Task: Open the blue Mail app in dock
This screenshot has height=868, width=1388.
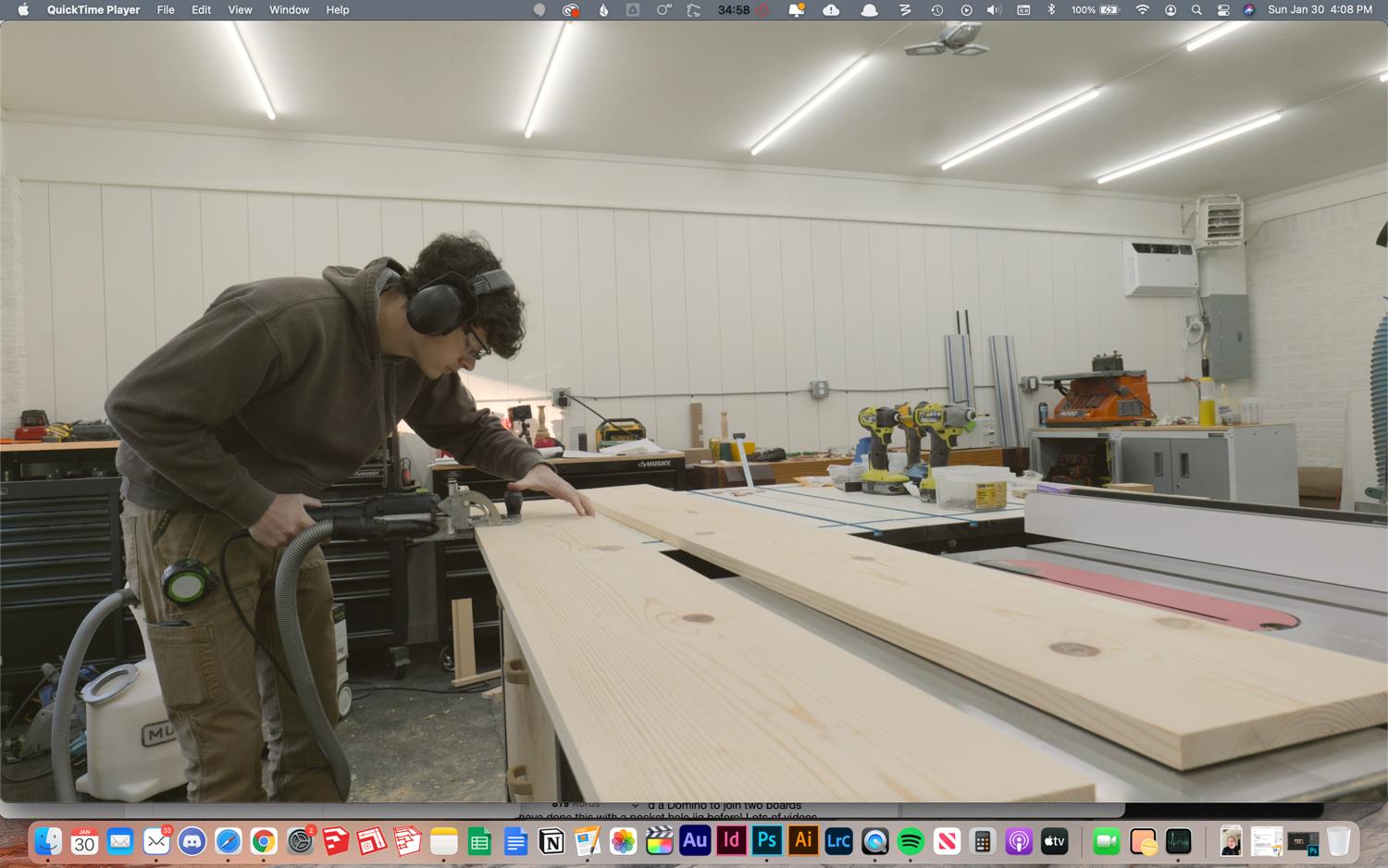Action: point(120,841)
